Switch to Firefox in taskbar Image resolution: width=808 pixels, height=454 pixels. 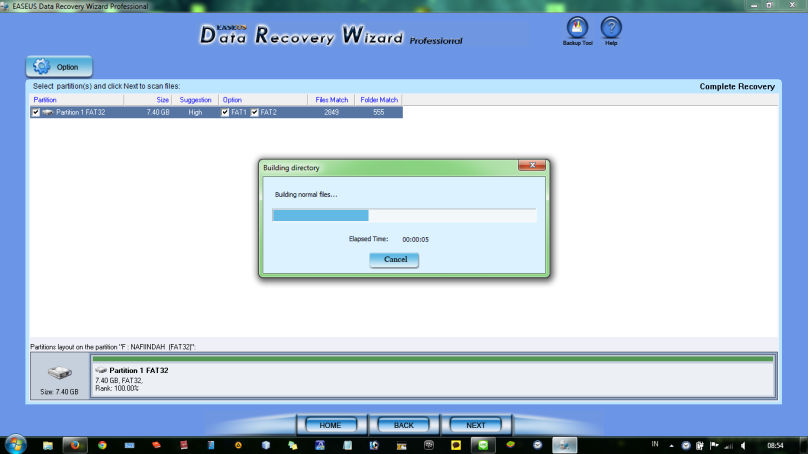click(x=75, y=445)
